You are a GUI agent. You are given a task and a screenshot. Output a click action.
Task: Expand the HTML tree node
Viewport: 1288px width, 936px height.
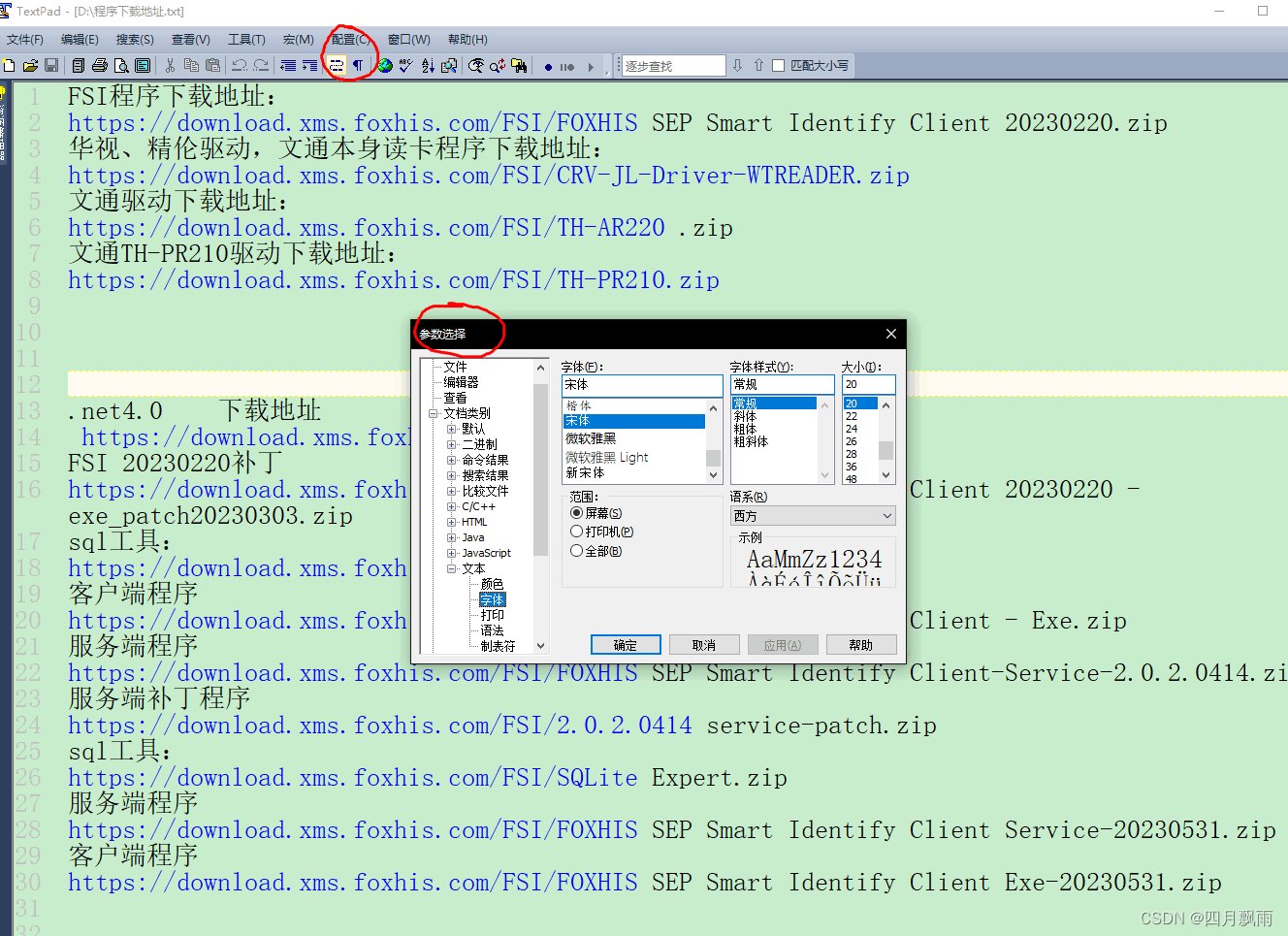(x=451, y=522)
